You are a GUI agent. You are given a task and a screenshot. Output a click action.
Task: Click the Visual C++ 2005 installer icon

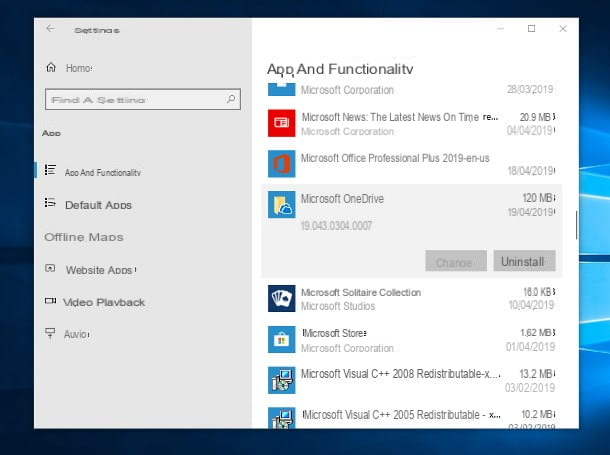coord(282,418)
